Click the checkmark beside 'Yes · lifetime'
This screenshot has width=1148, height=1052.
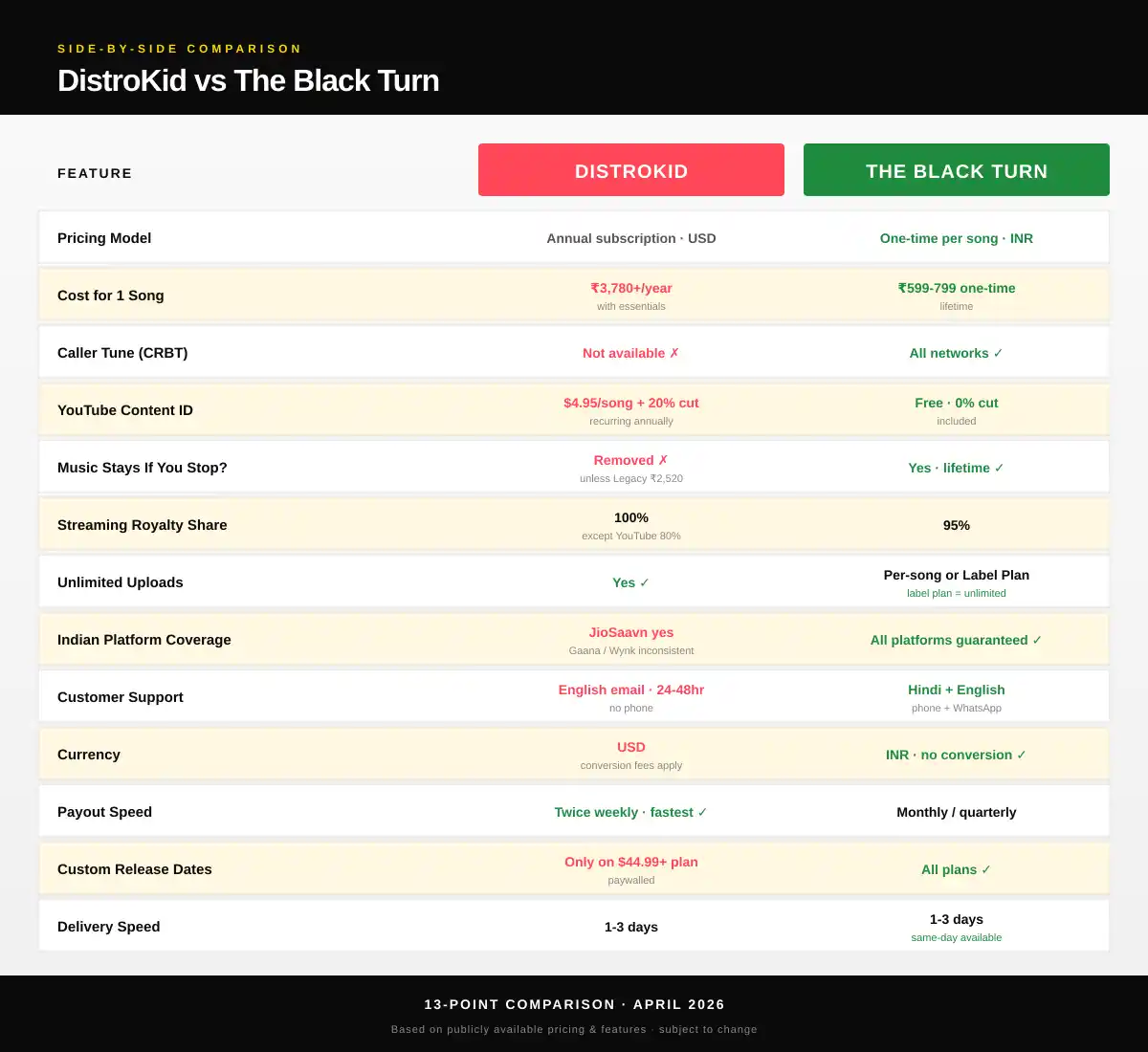click(x=998, y=468)
